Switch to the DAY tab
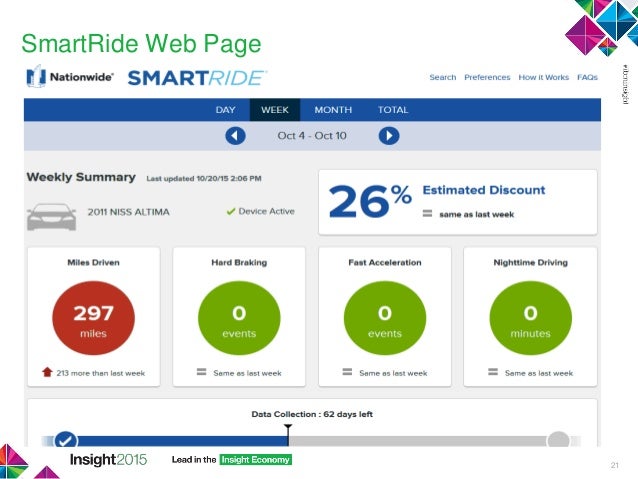638x479 pixels. point(225,110)
